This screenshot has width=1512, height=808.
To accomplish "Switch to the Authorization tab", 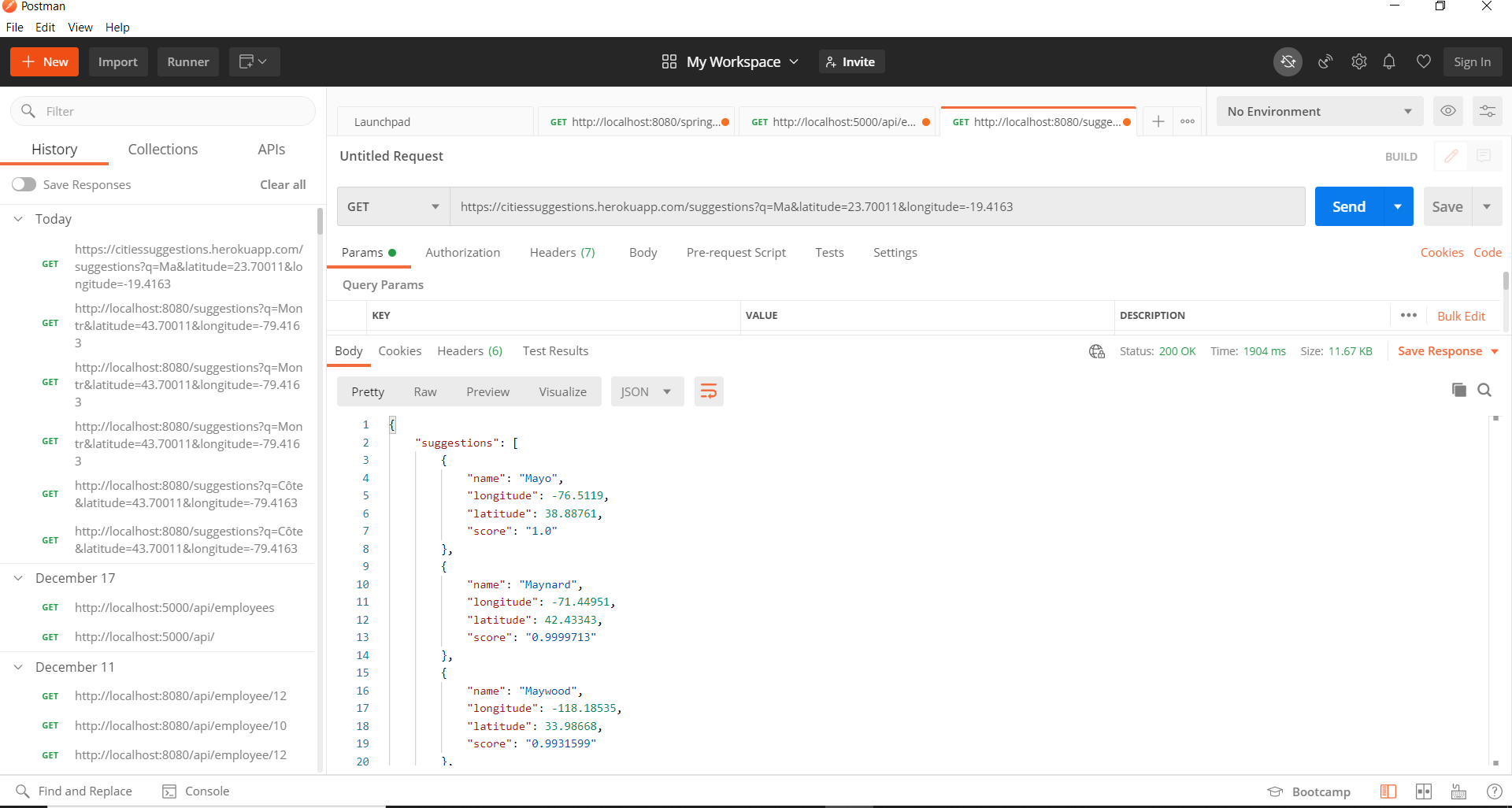I will (462, 252).
